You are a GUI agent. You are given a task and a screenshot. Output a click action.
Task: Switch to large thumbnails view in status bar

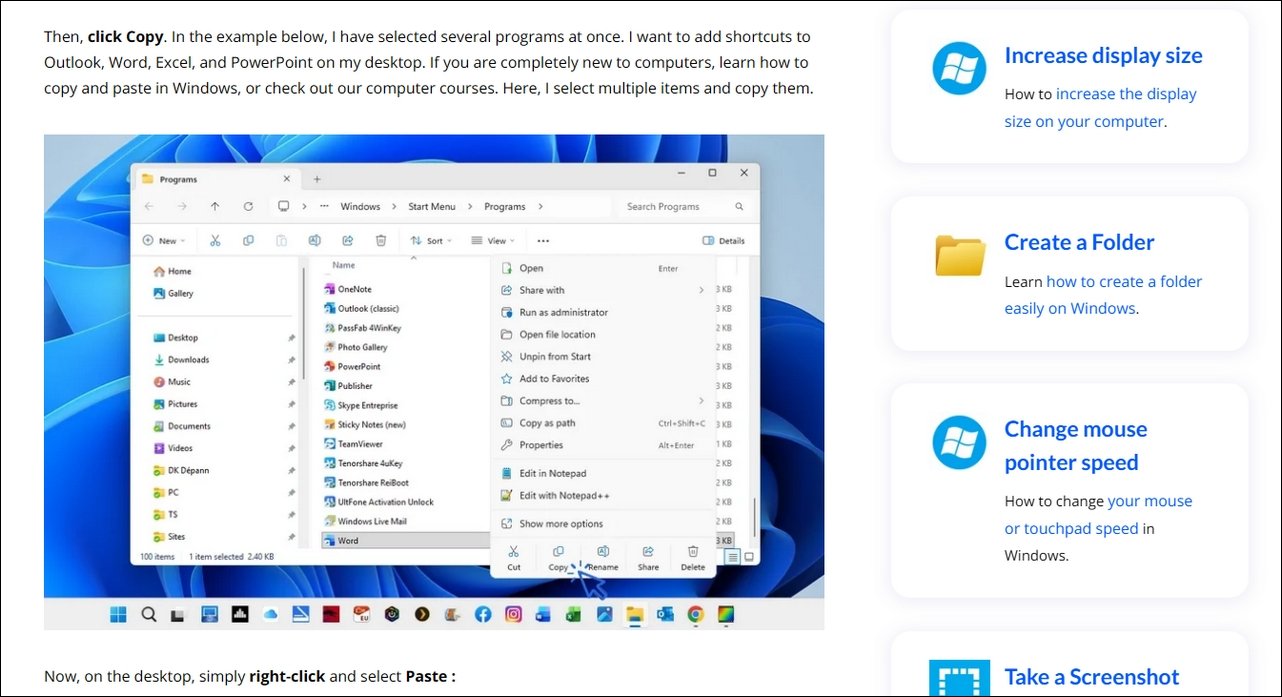[749, 556]
